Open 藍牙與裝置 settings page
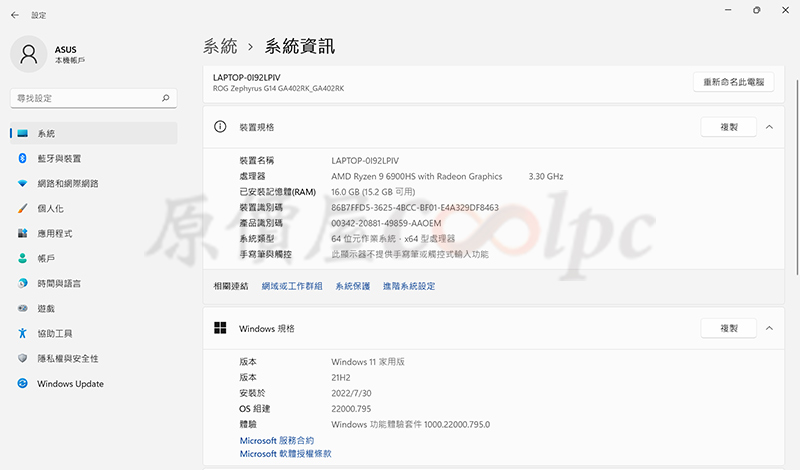The image size is (800, 470). (x=94, y=158)
